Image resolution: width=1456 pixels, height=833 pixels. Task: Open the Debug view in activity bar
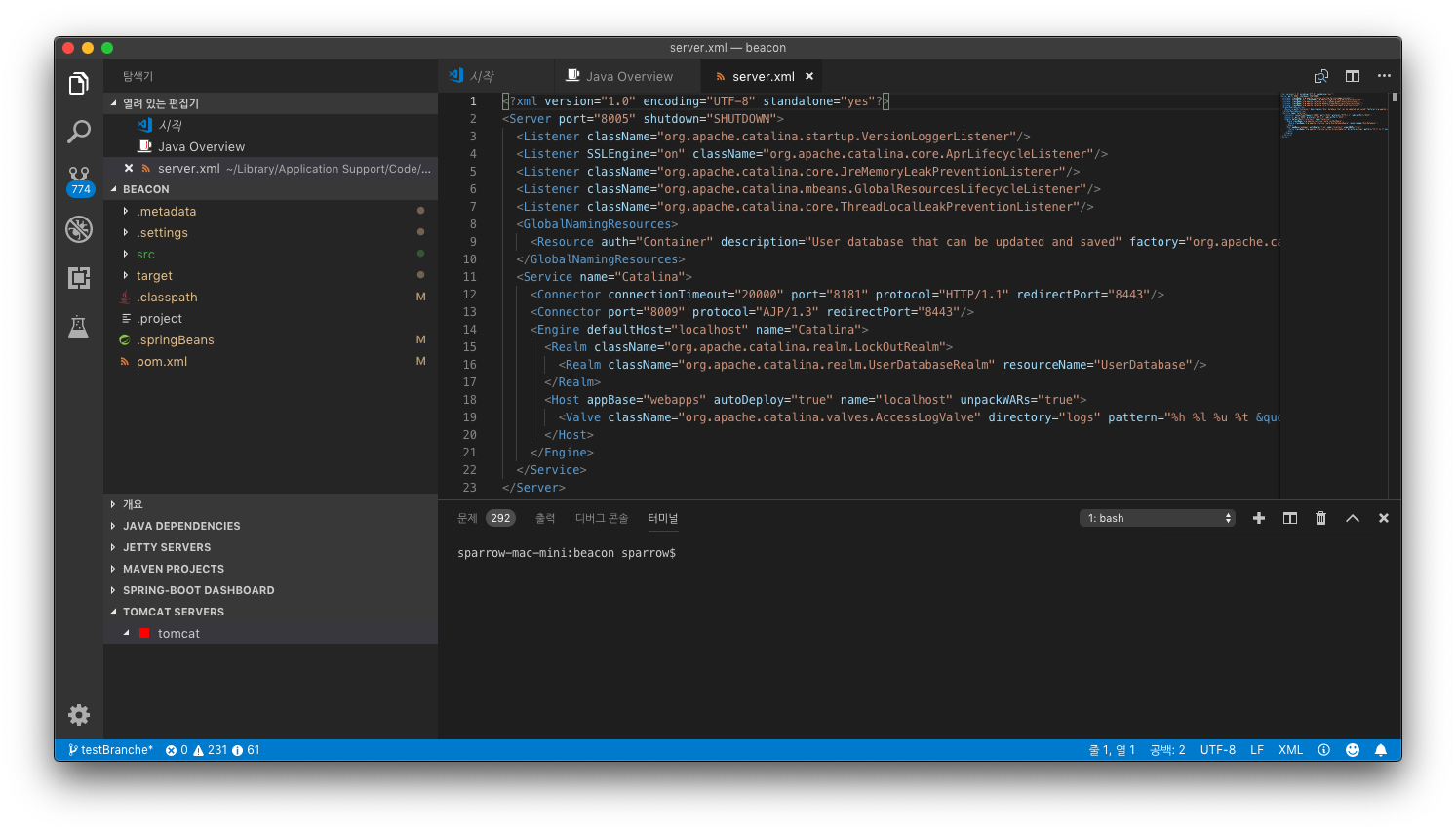coord(79,229)
